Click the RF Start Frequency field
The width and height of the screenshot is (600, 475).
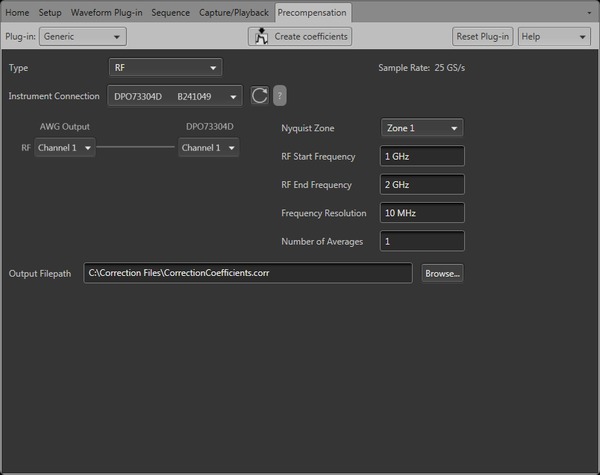pyautogui.click(x=423, y=157)
